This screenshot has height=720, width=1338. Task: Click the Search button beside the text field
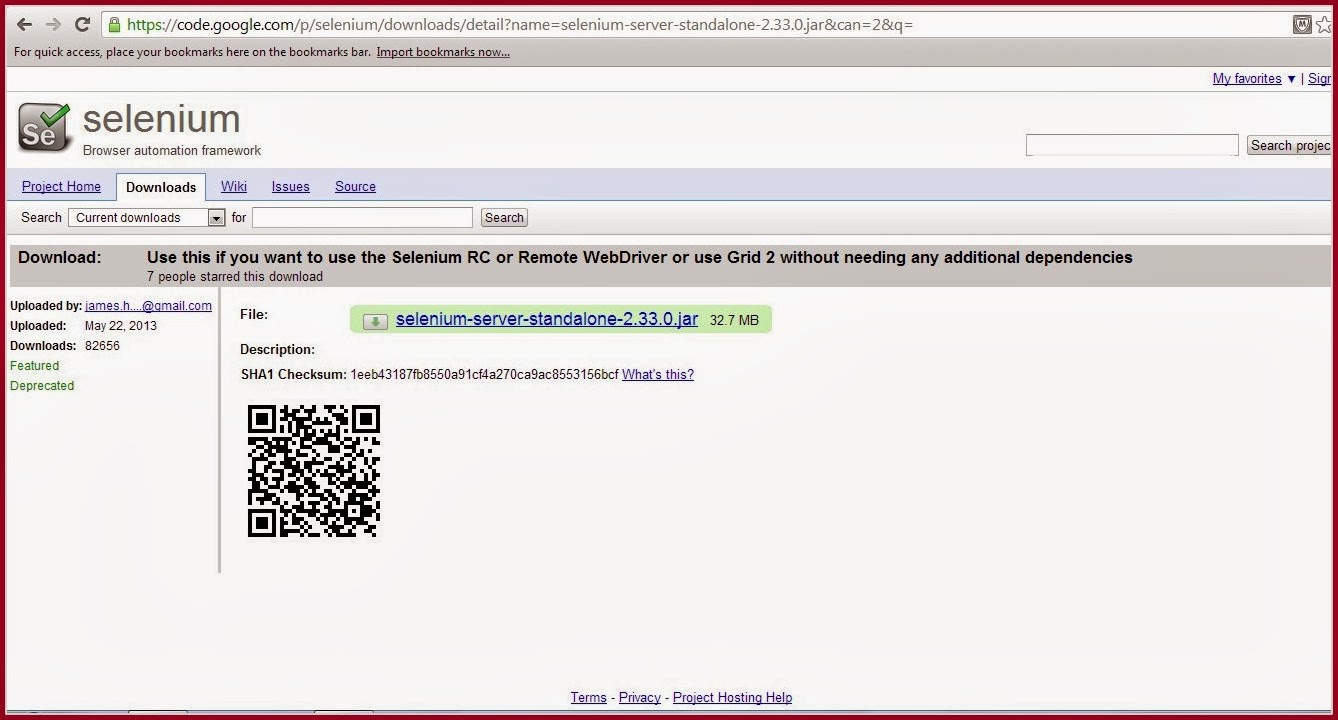tap(504, 217)
